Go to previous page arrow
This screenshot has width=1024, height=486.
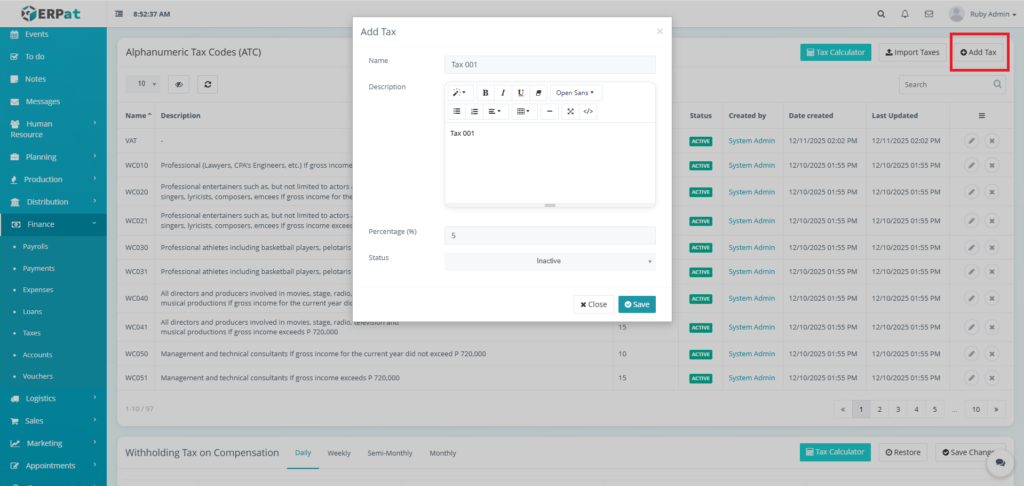tap(843, 410)
